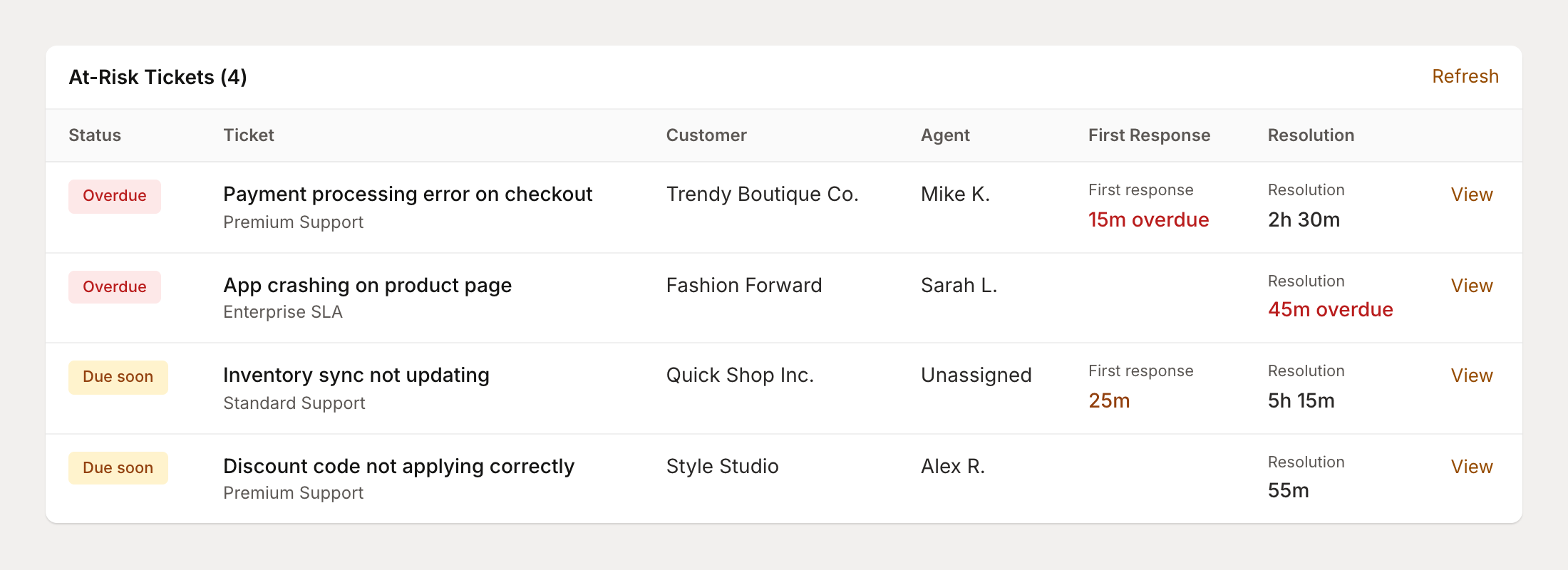Click Due soon badge for Inventory sync

coord(118,377)
